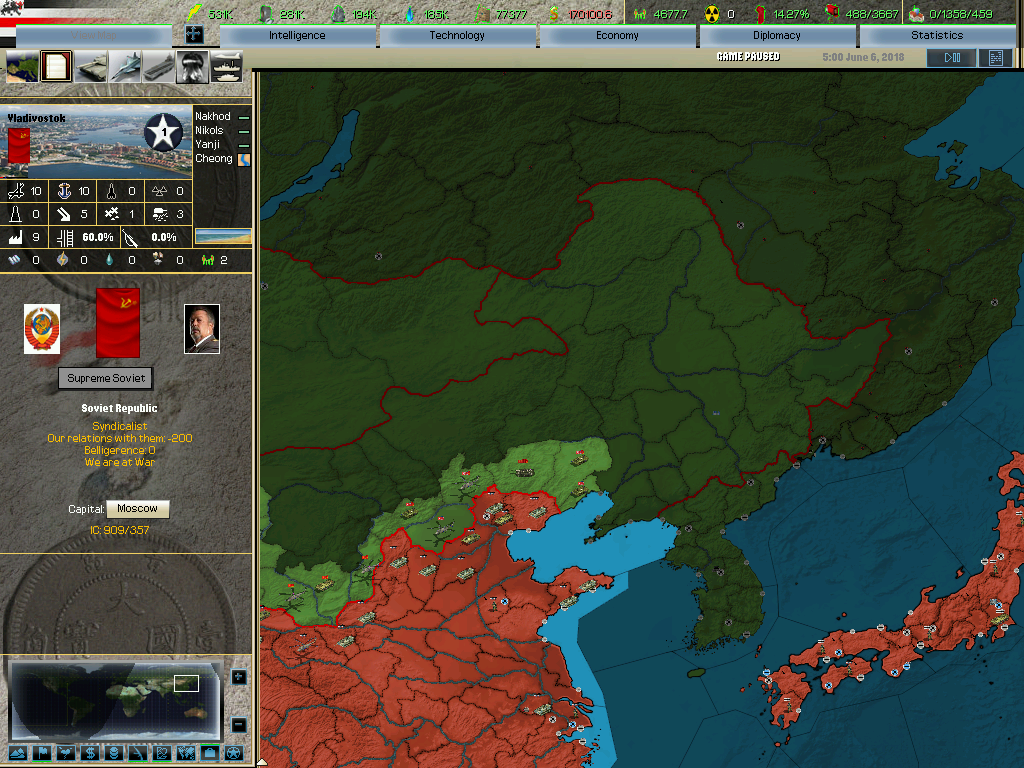Toggle the terrain map mode
This screenshot has height=768, width=1024.
(18, 753)
